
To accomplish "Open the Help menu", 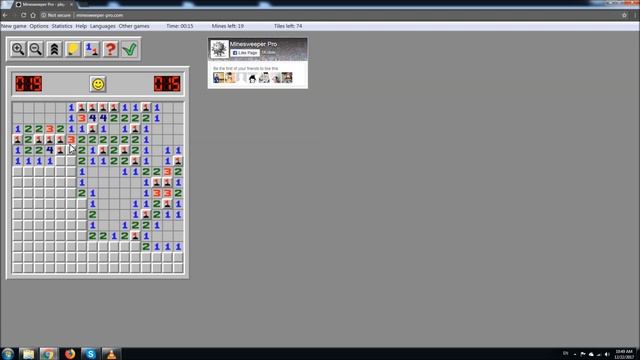I will [x=81, y=26].
